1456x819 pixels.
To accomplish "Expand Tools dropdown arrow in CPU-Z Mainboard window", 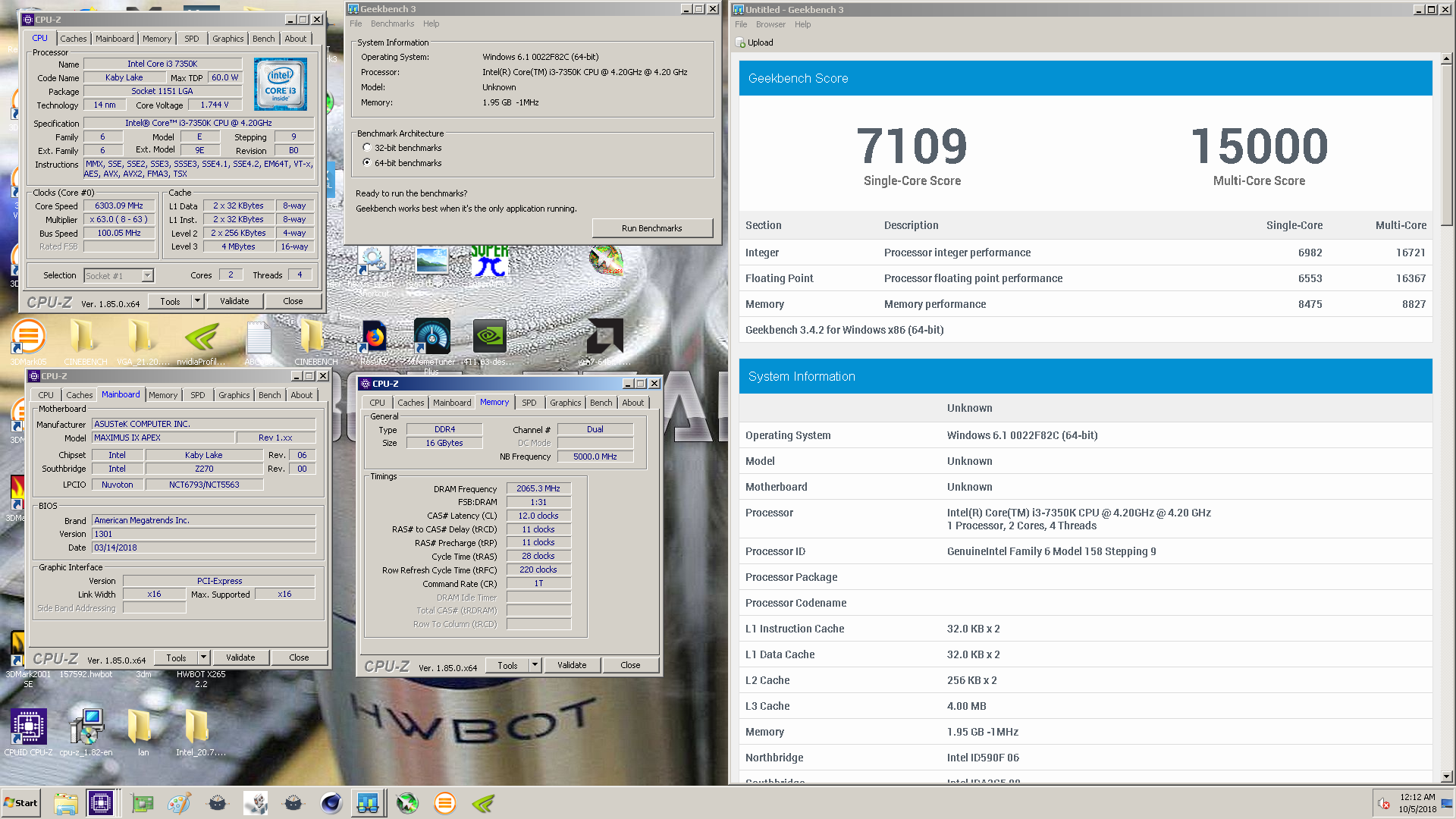I will [203, 657].
